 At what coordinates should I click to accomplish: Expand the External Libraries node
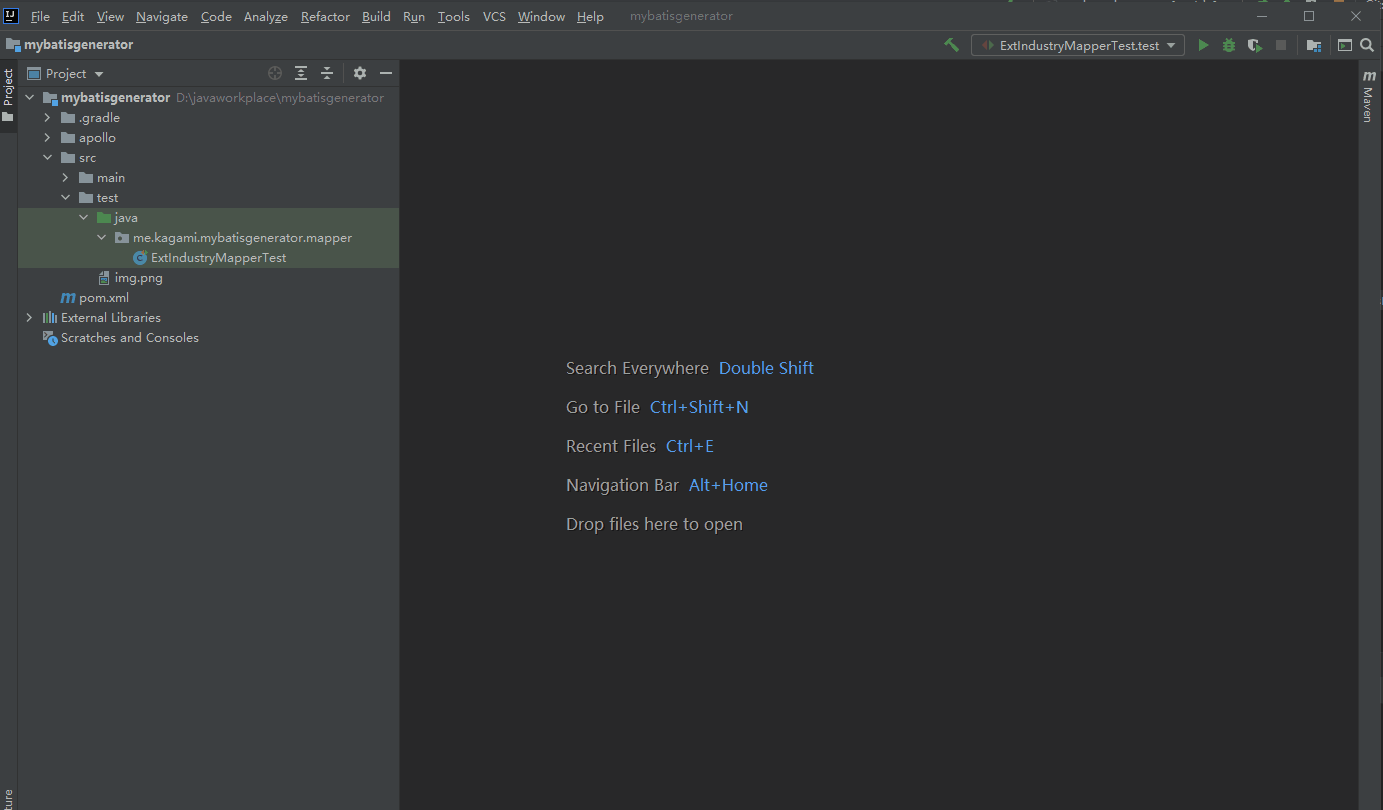pos(28,317)
